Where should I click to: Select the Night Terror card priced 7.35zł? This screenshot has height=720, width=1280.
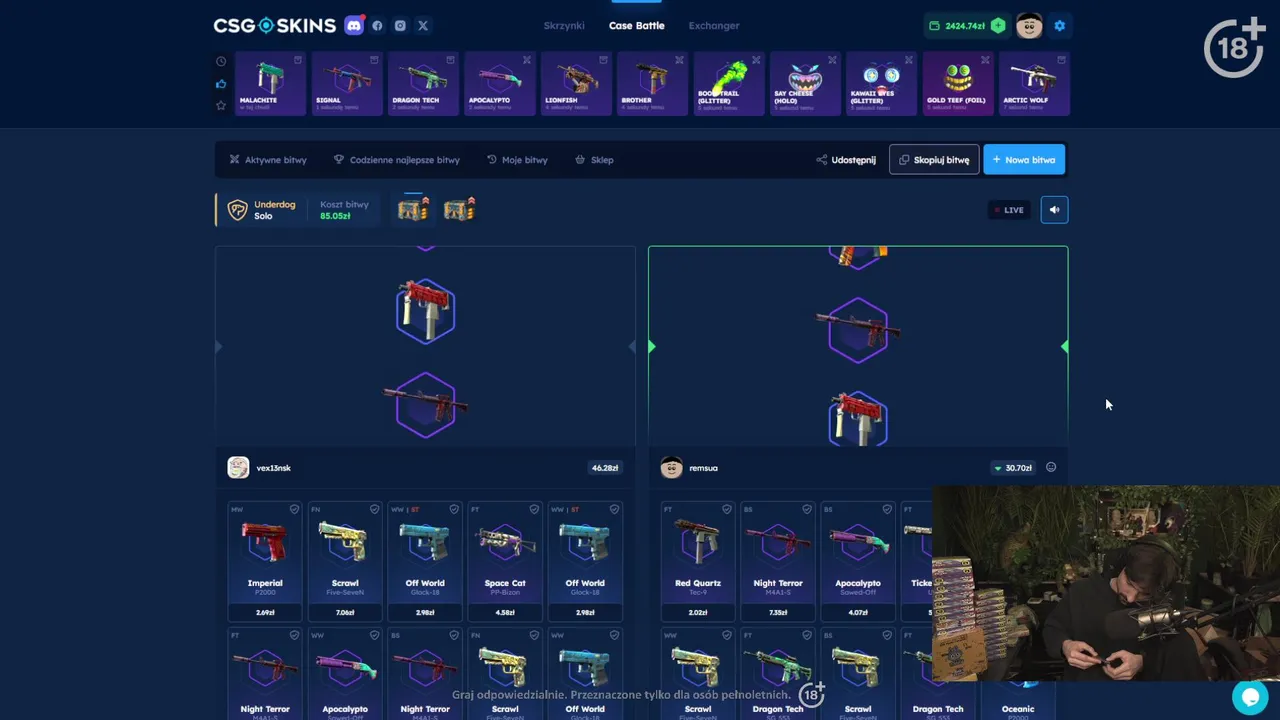point(778,561)
